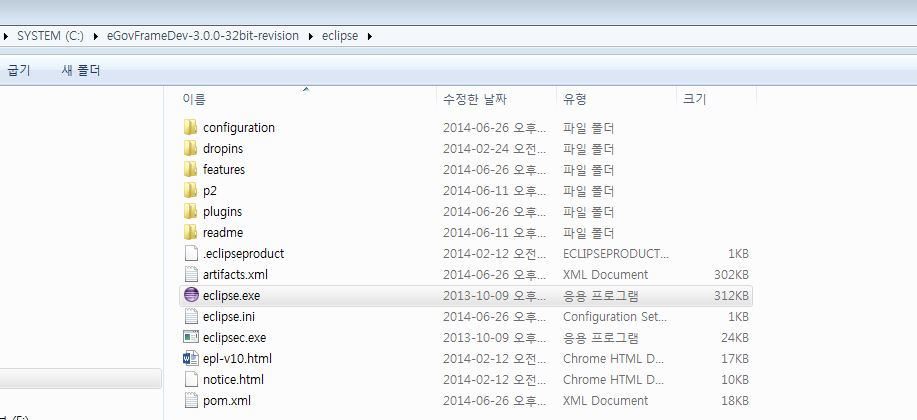Click the eclipse.exe application icon

coord(192,296)
